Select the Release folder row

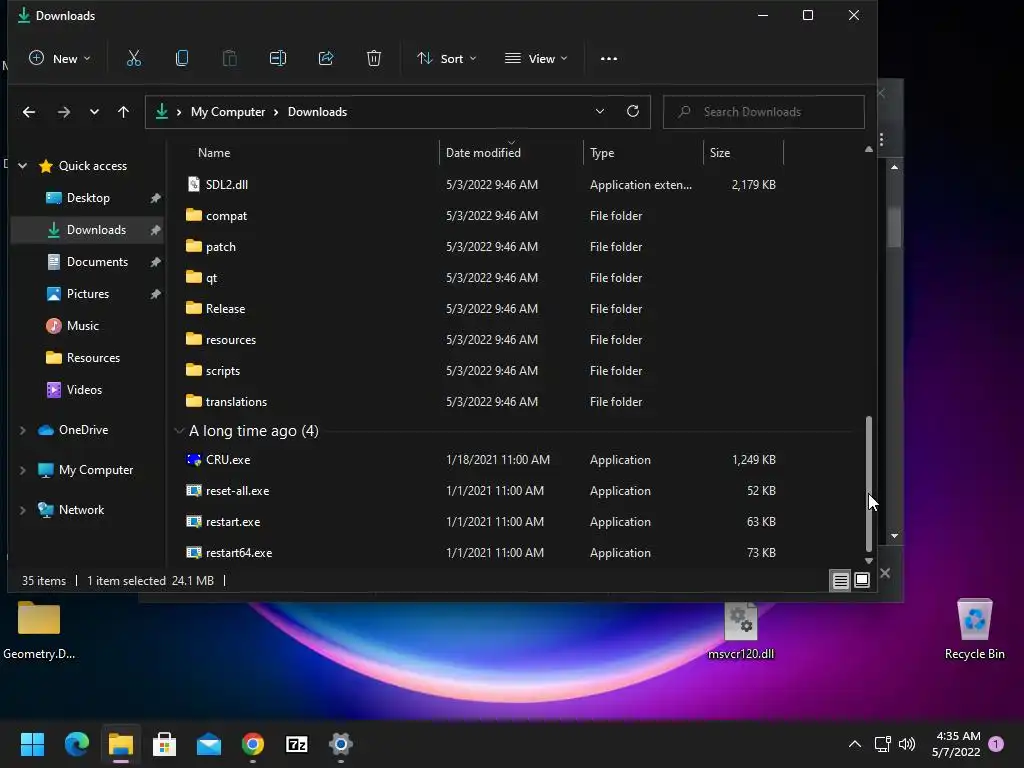click(481, 309)
